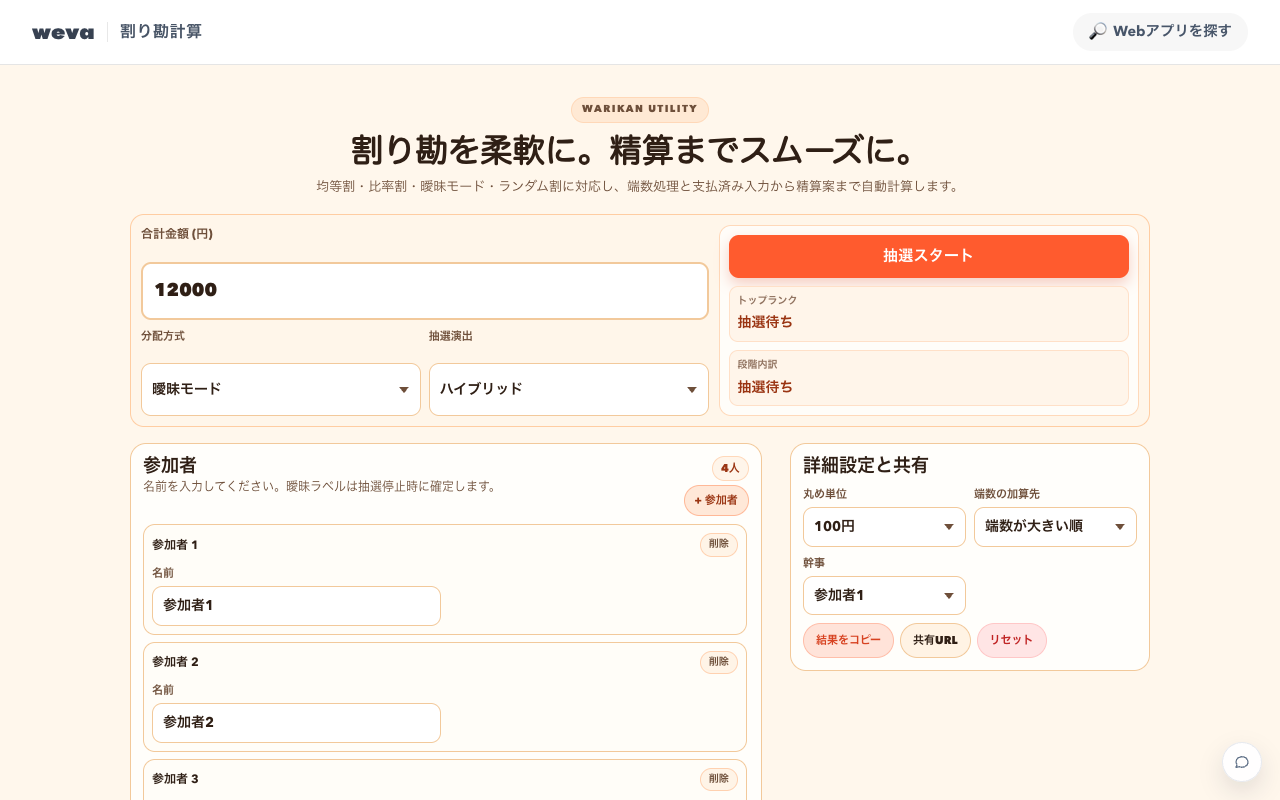Click the weva logo
The height and width of the screenshot is (800, 1280).
(x=62, y=32)
